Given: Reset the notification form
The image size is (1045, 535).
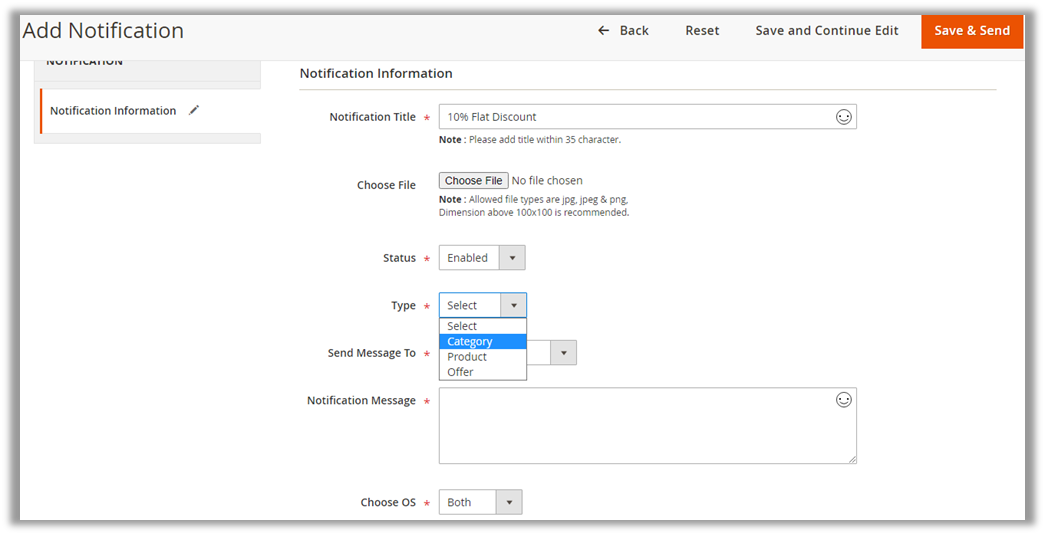Looking at the screenshot, I should click(x=702, y=31).
